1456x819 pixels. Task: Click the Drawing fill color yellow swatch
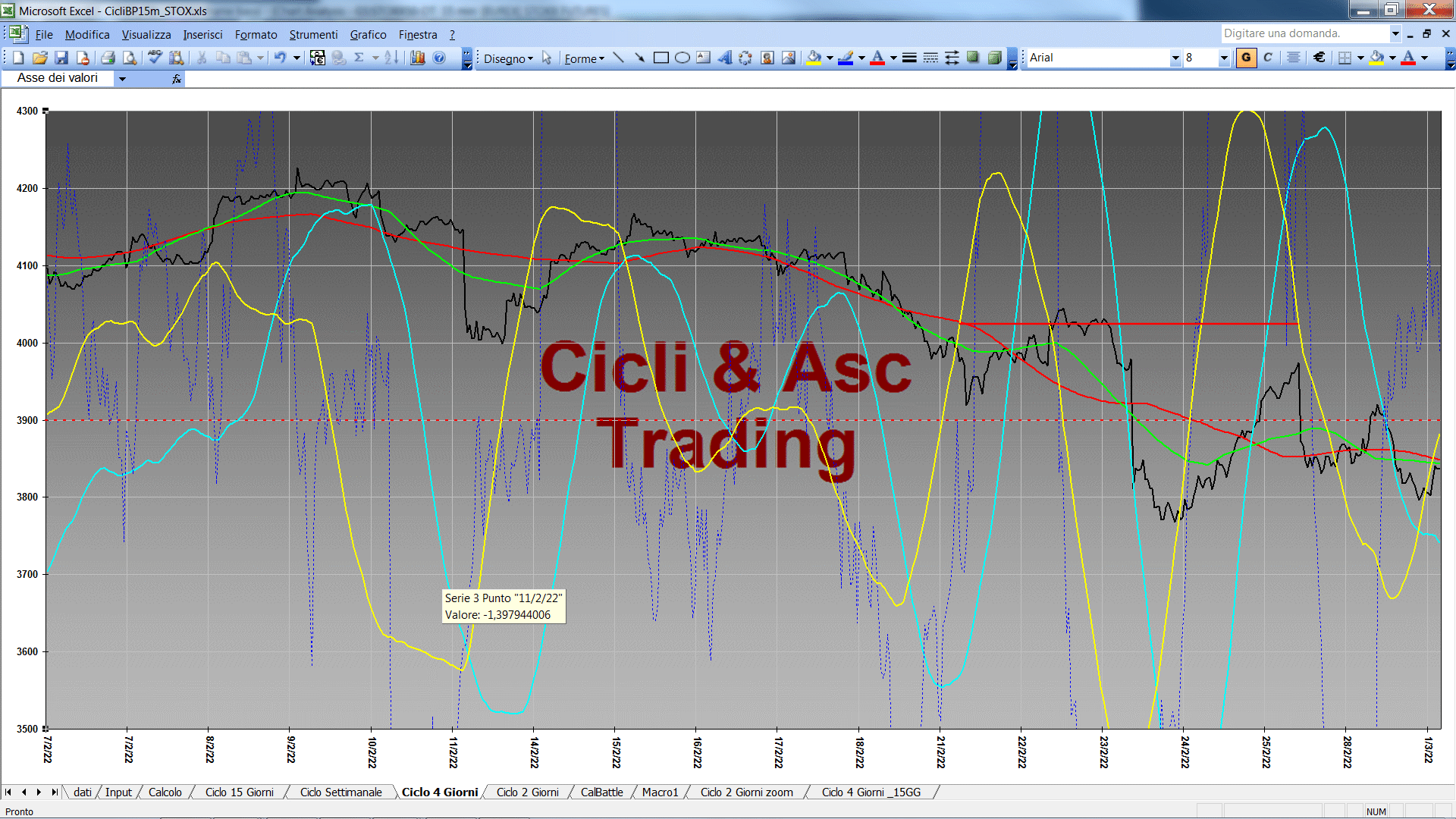click(814, 58)
